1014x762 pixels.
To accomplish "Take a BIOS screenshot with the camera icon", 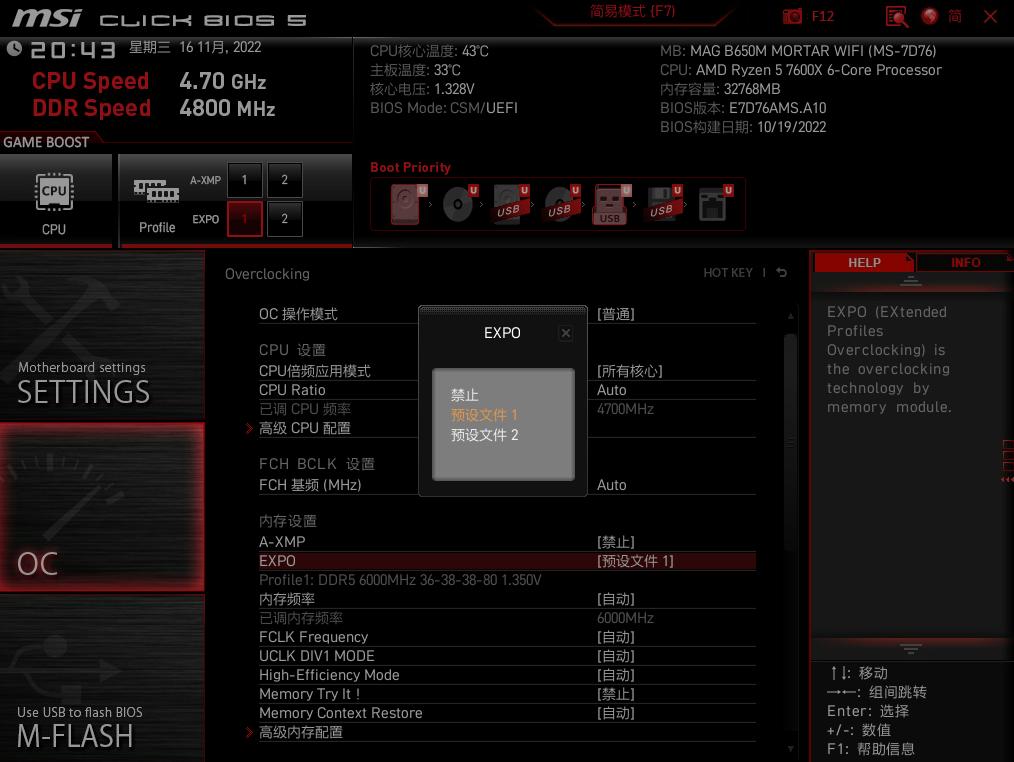I will [x=792, y=17].
